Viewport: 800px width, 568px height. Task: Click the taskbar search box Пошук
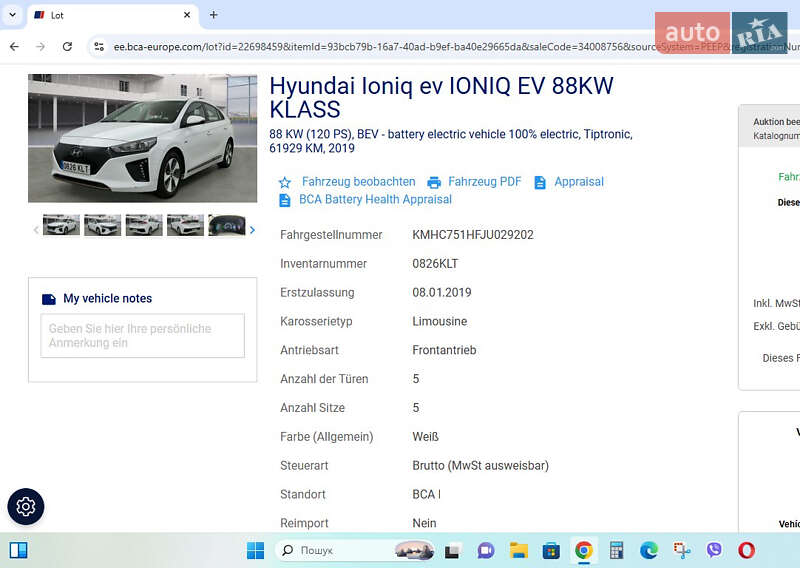click(x=356, y=550)
